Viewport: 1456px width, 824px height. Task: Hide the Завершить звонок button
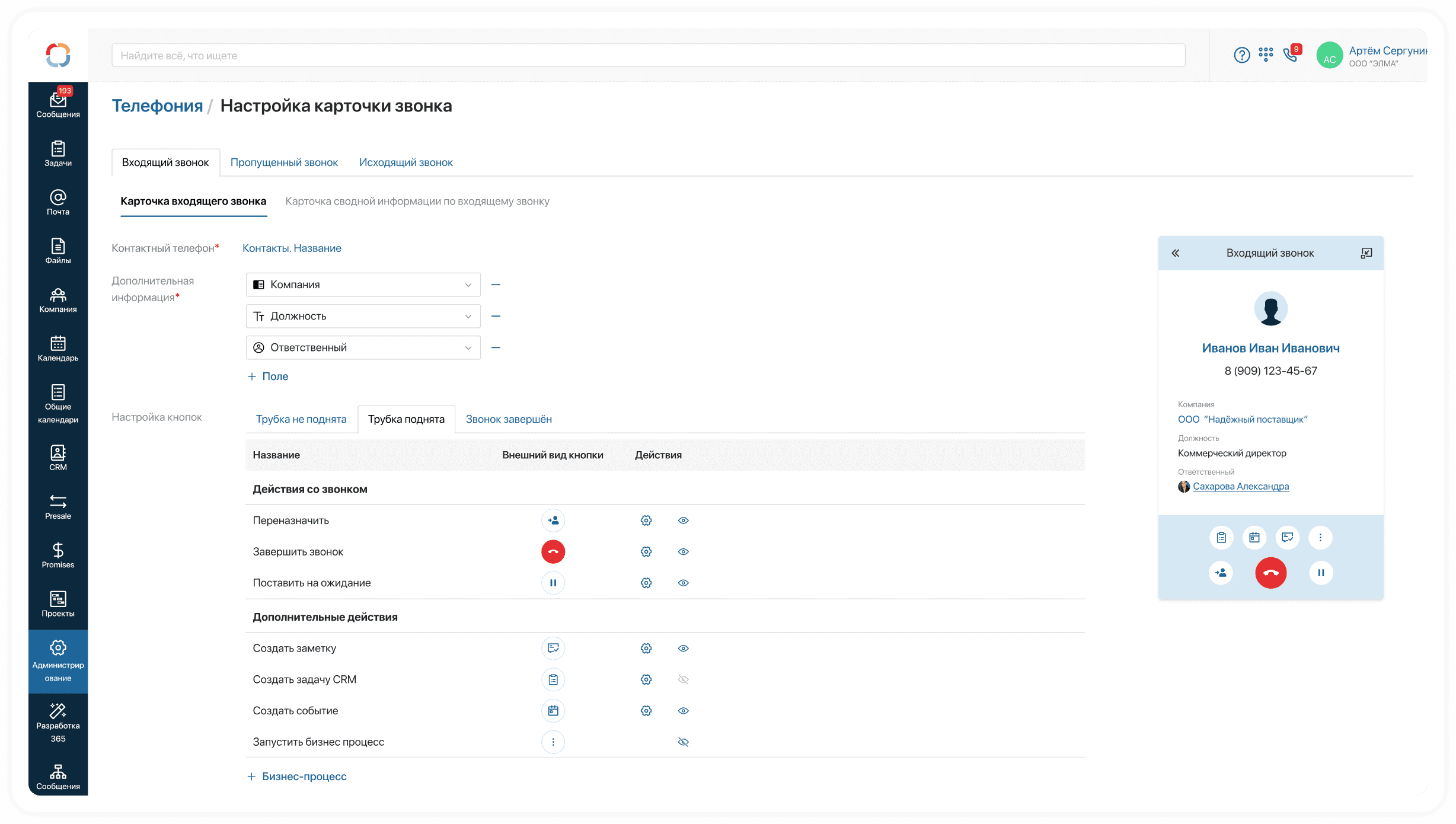(683, 552)
